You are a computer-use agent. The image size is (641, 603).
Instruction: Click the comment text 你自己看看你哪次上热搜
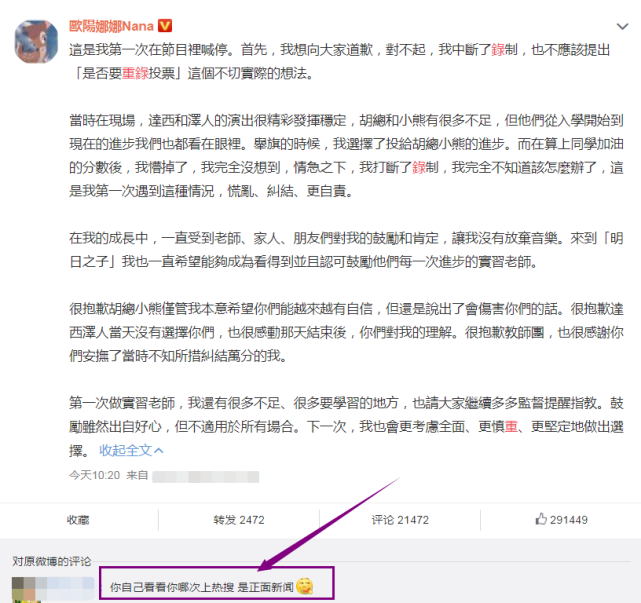(x=172, y=587)
